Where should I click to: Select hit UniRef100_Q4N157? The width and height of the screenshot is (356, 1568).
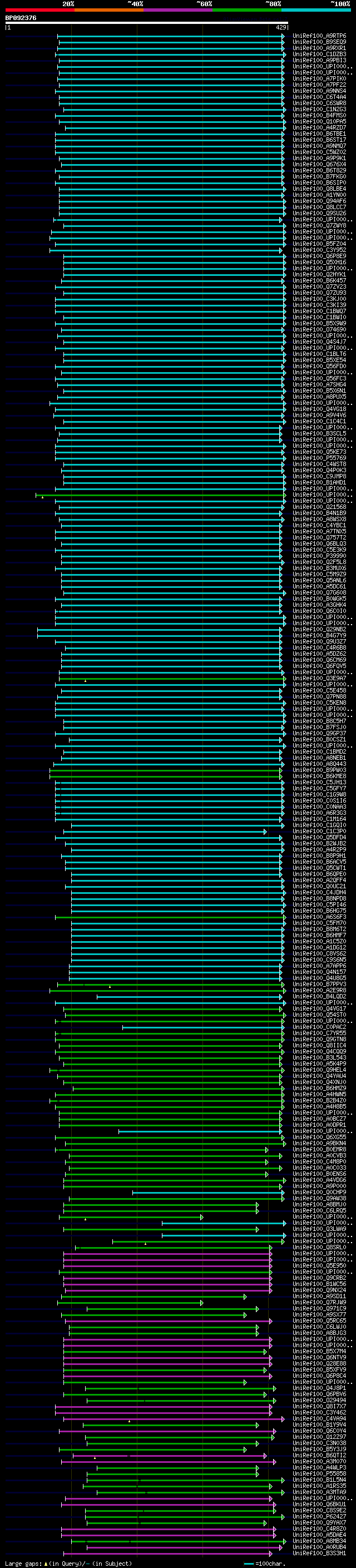319,972
